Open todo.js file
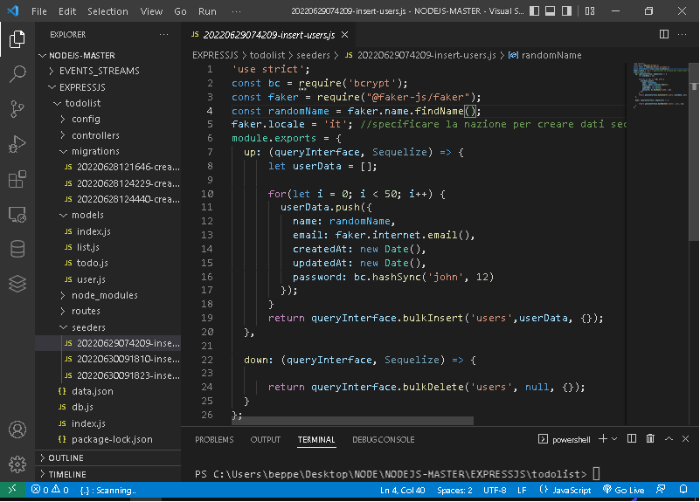 pos(108,263)
